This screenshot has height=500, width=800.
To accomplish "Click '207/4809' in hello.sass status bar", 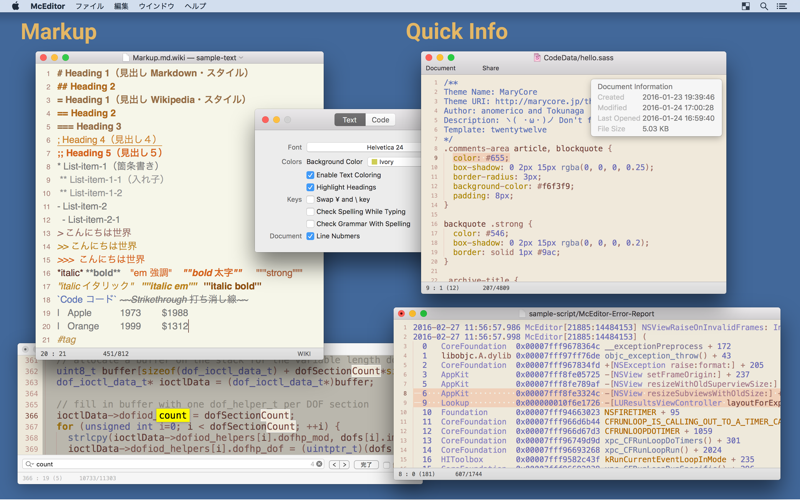I will coord(496,288).
